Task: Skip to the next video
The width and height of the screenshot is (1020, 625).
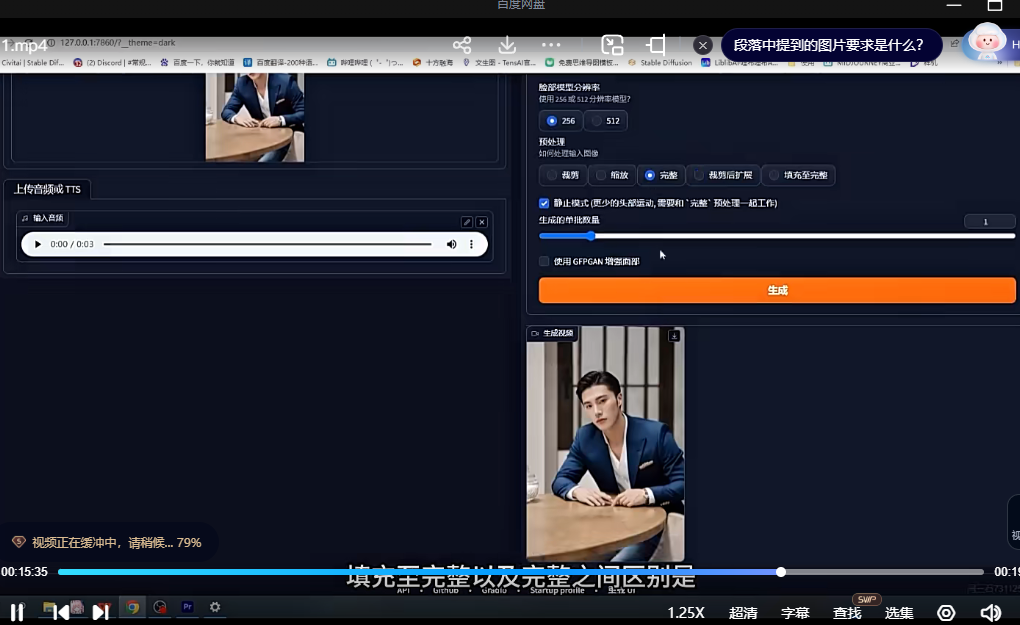Action: [x=100, y=613]
